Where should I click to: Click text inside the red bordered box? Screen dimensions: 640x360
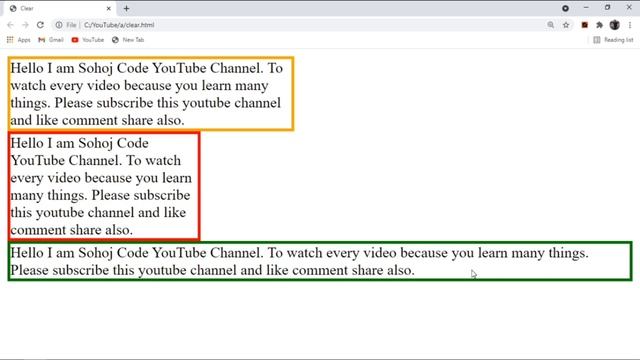101,186
